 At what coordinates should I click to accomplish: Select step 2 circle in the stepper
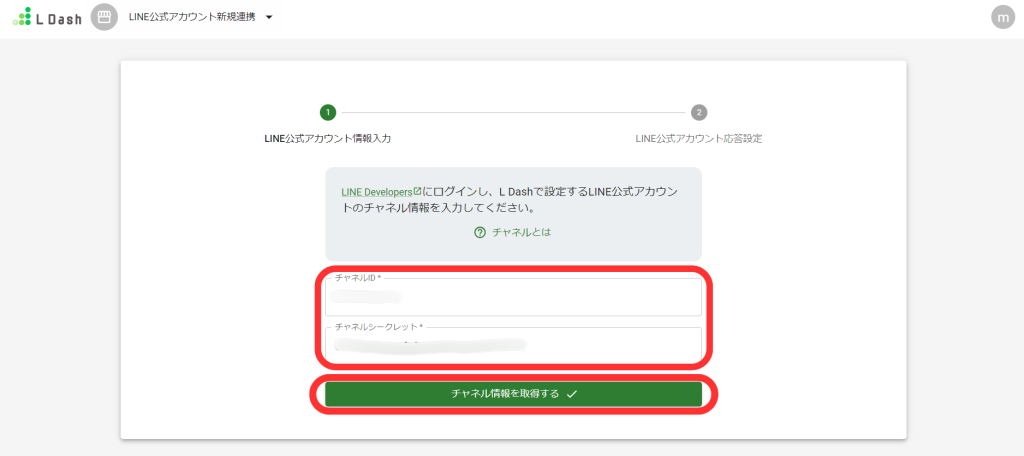(x=699, y=112)
